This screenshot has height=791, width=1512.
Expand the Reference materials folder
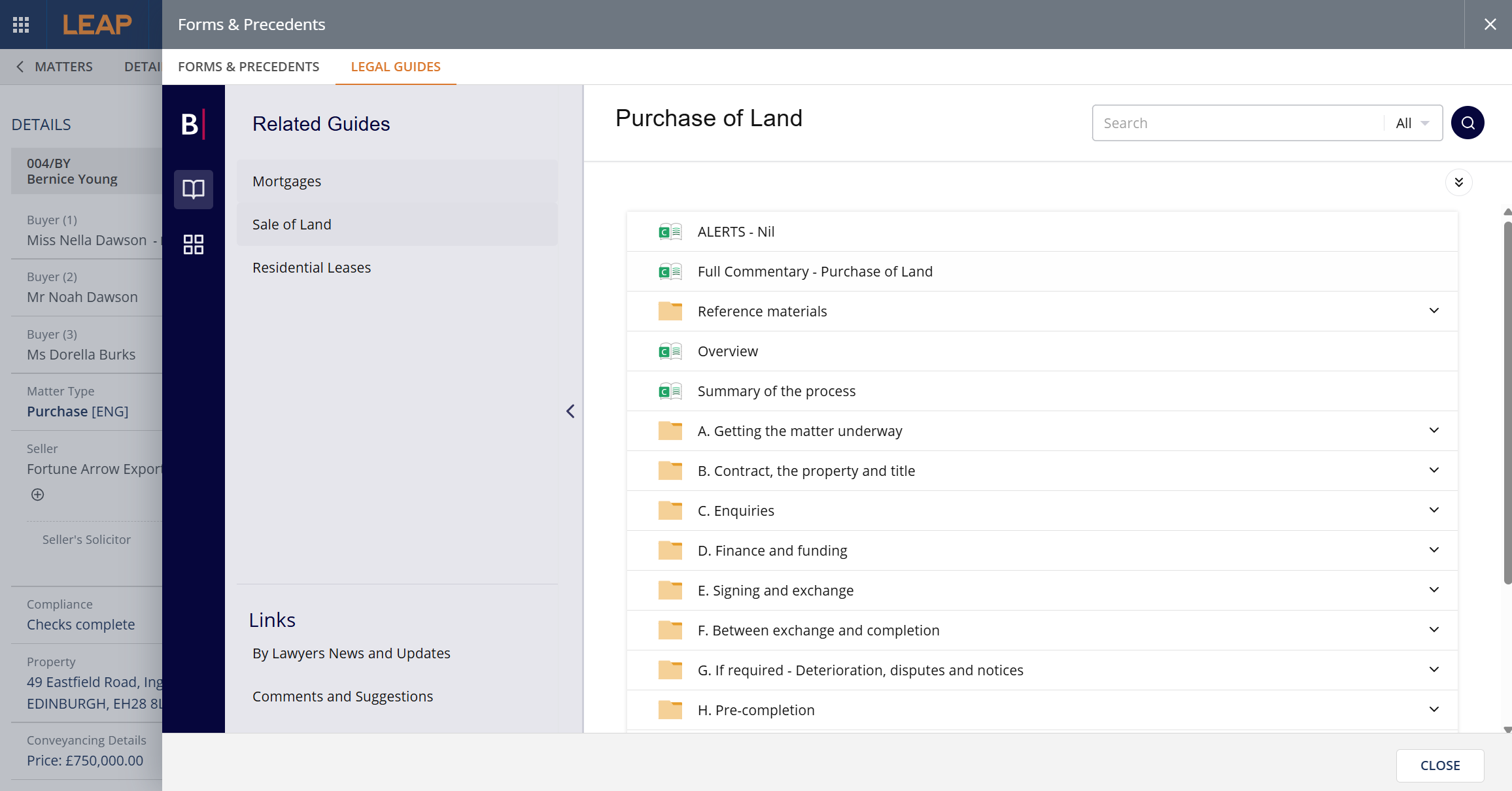point(1434,311)
